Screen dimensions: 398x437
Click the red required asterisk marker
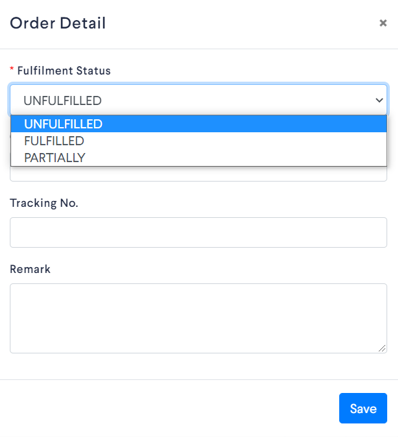[x=12, y=69]
